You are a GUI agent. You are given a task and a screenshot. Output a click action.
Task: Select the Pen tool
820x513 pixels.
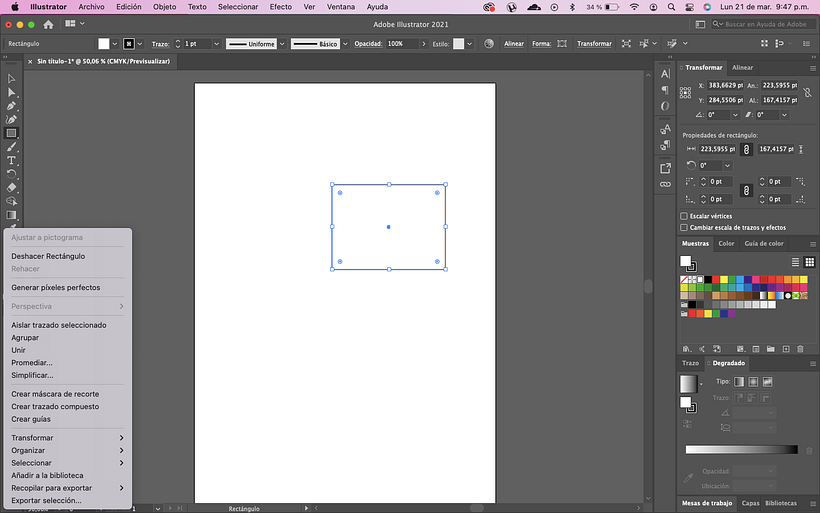[x=12, y=106]
